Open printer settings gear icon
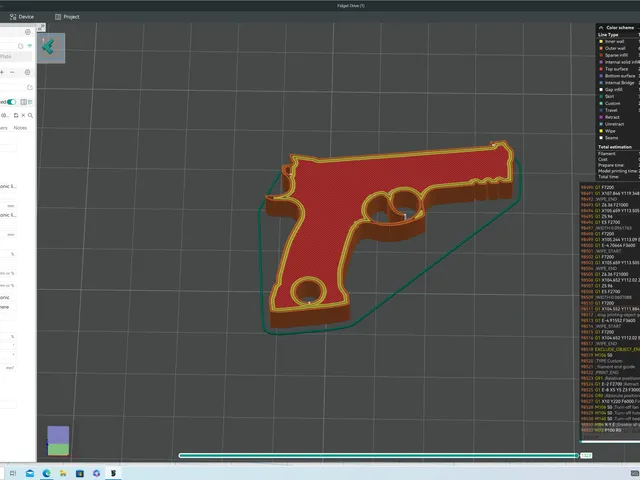 pyautogui.click(x=28, y=32)
